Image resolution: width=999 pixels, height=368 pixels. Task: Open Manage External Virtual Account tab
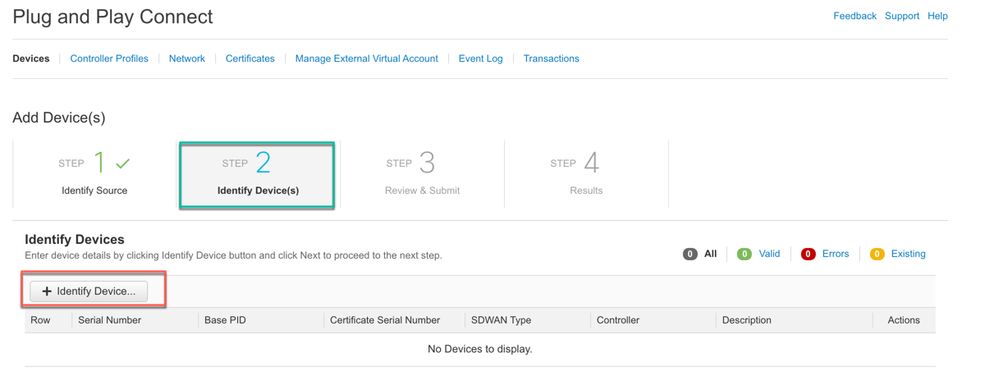tap(366, 59)
